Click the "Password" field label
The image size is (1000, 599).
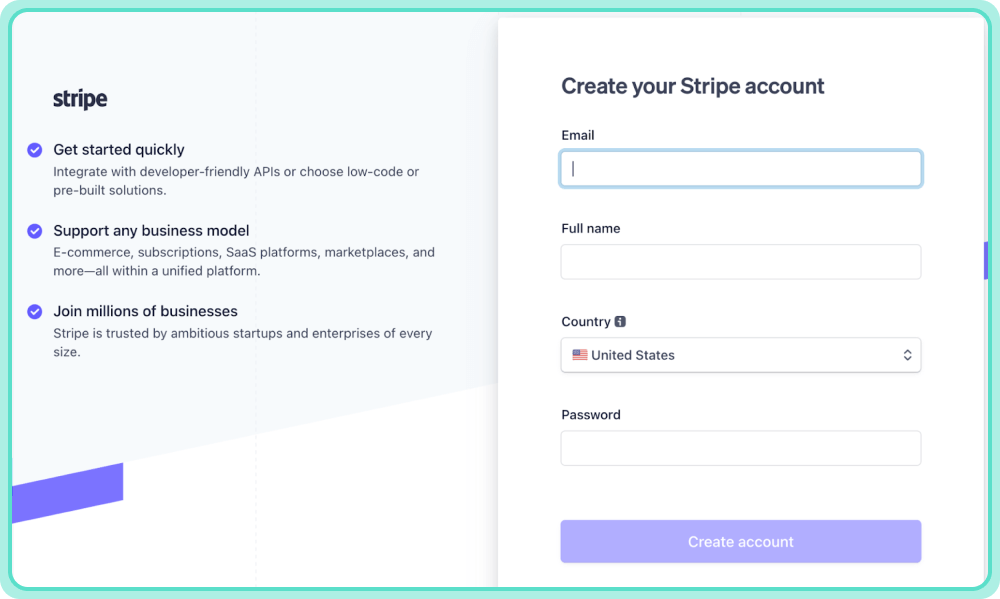(x=590, y=414)
